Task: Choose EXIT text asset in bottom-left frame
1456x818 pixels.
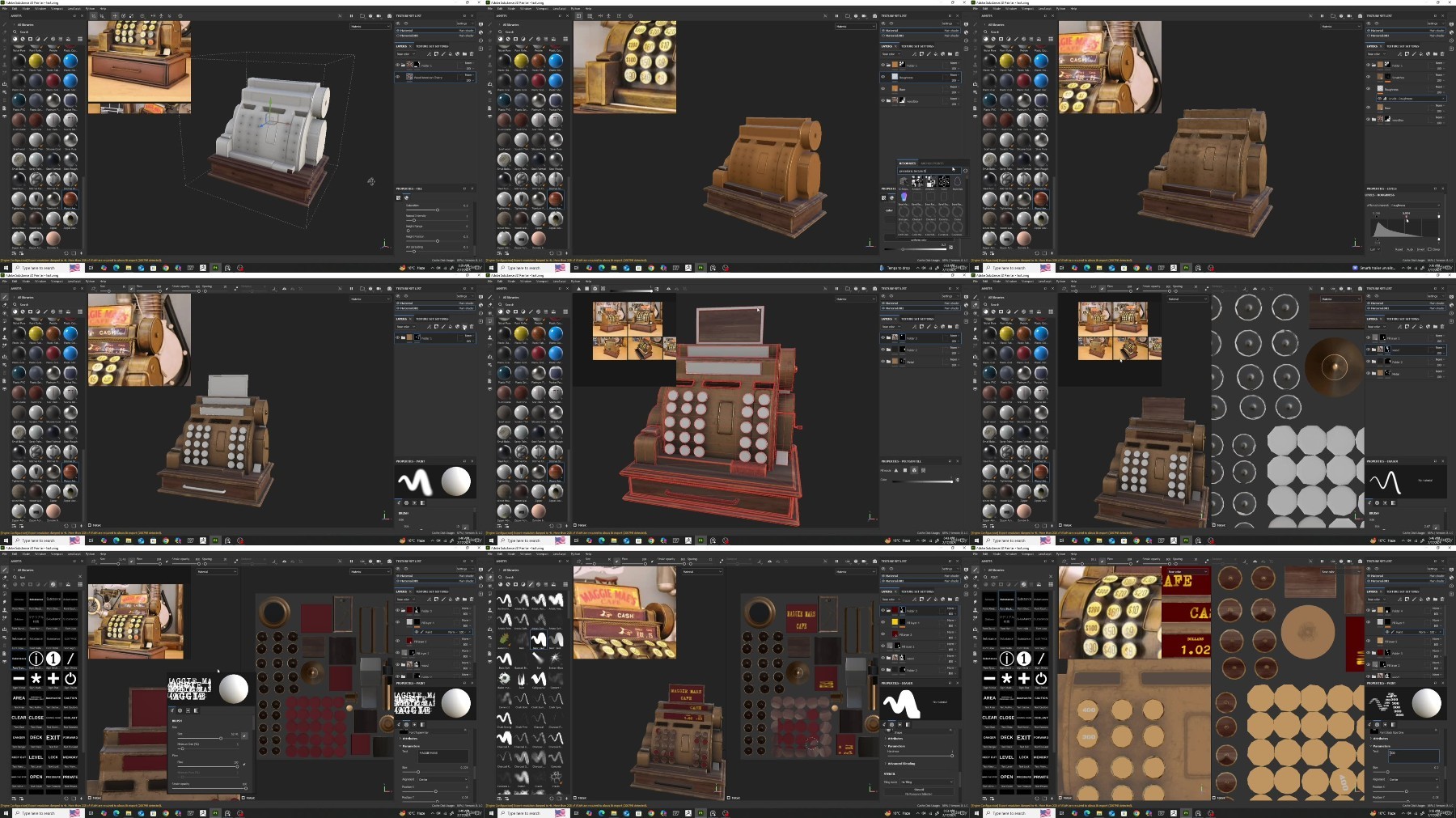Action: tap(53, 737)
